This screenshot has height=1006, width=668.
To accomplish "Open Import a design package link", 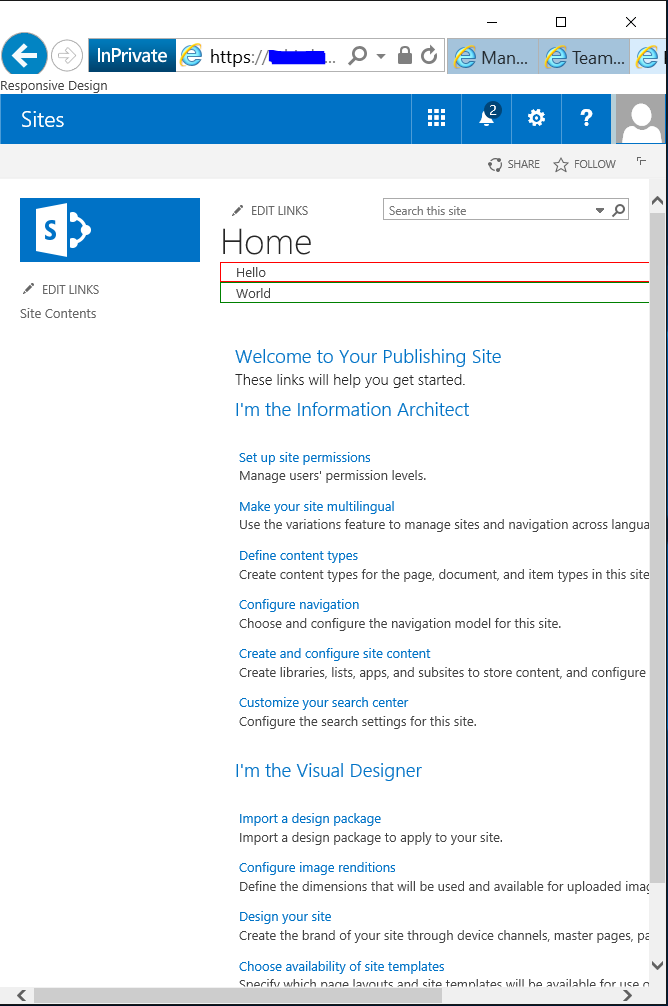I will click(x=310, y=819).
